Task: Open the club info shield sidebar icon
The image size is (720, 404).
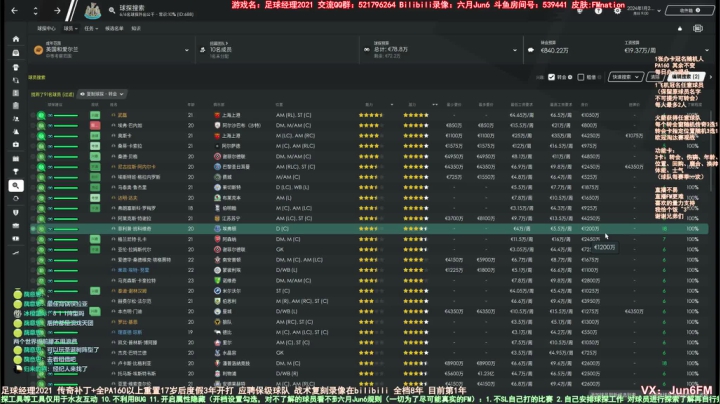Action: pos(16,213)
